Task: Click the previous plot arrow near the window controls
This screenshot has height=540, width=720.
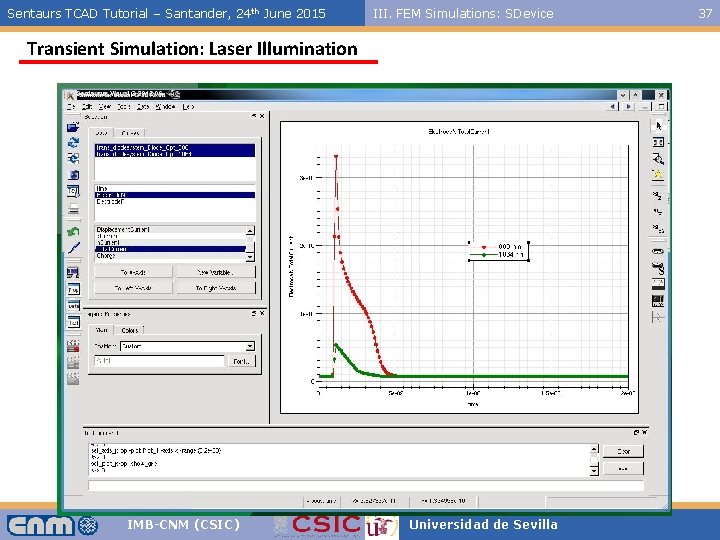Action: [613, 107]
